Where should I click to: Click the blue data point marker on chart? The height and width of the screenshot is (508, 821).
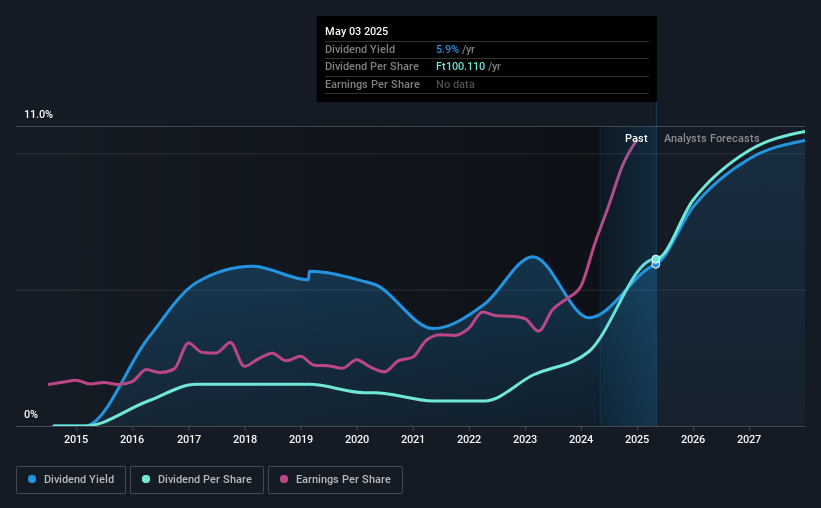656,265
